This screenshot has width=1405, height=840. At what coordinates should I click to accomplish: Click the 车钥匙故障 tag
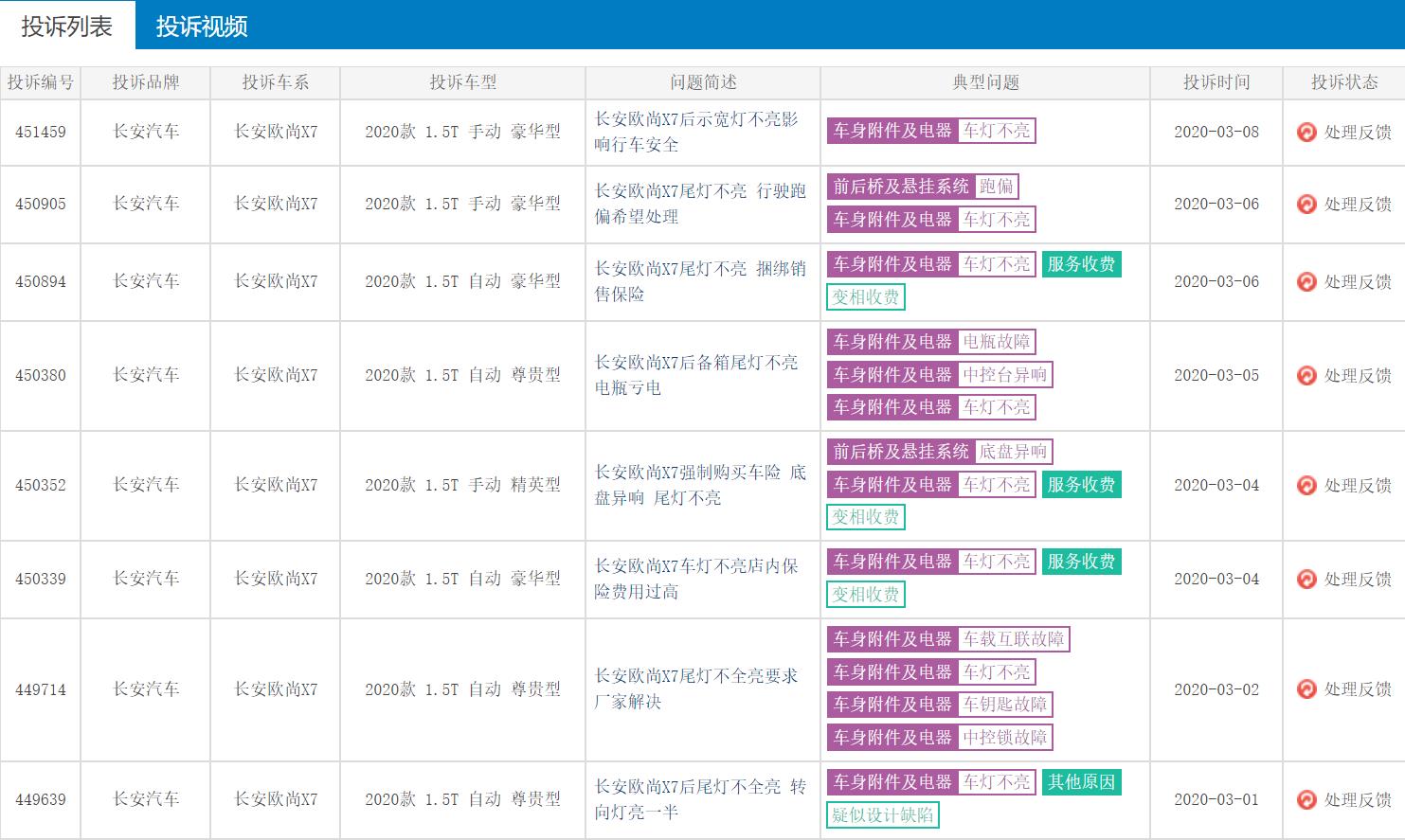(x=1005, y=705)
